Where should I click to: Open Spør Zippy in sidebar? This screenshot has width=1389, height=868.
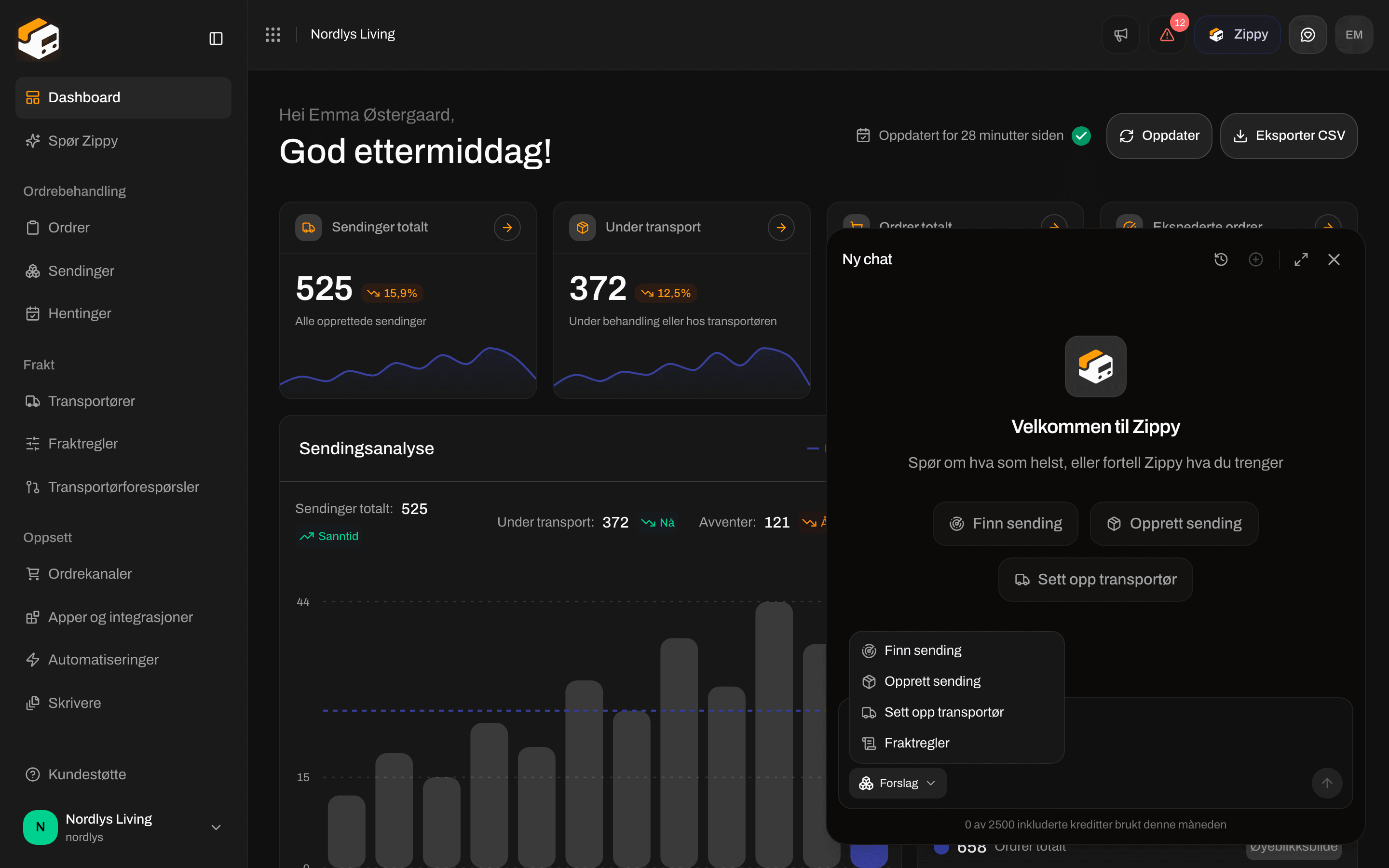point(123,141)
